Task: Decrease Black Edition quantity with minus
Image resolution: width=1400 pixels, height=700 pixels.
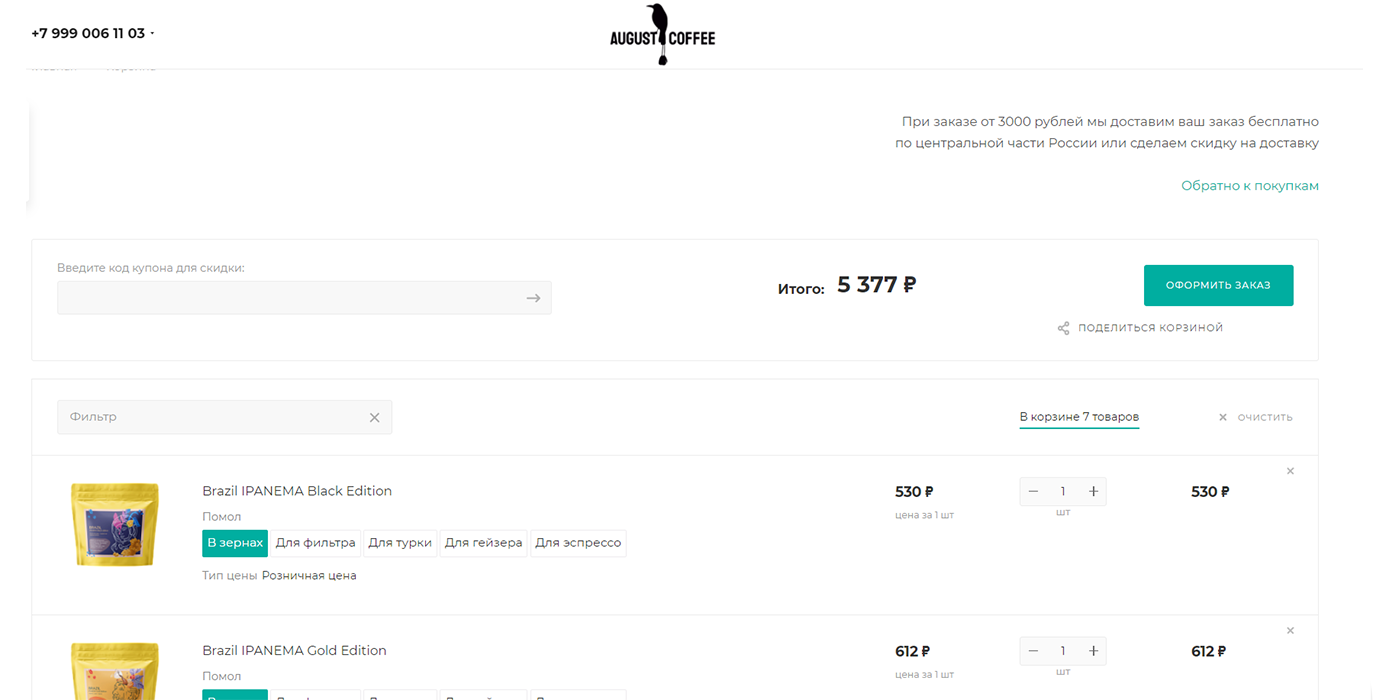Action: (1033, 491)
